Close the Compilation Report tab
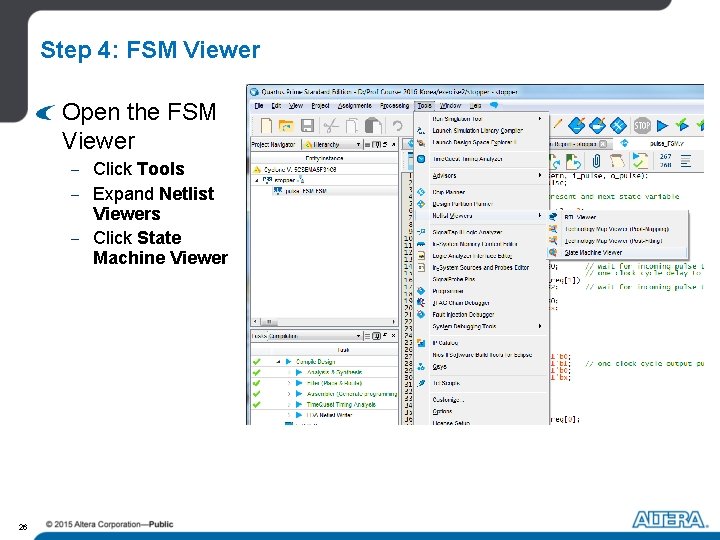This screenshot has width=720, height=540. 603,144
